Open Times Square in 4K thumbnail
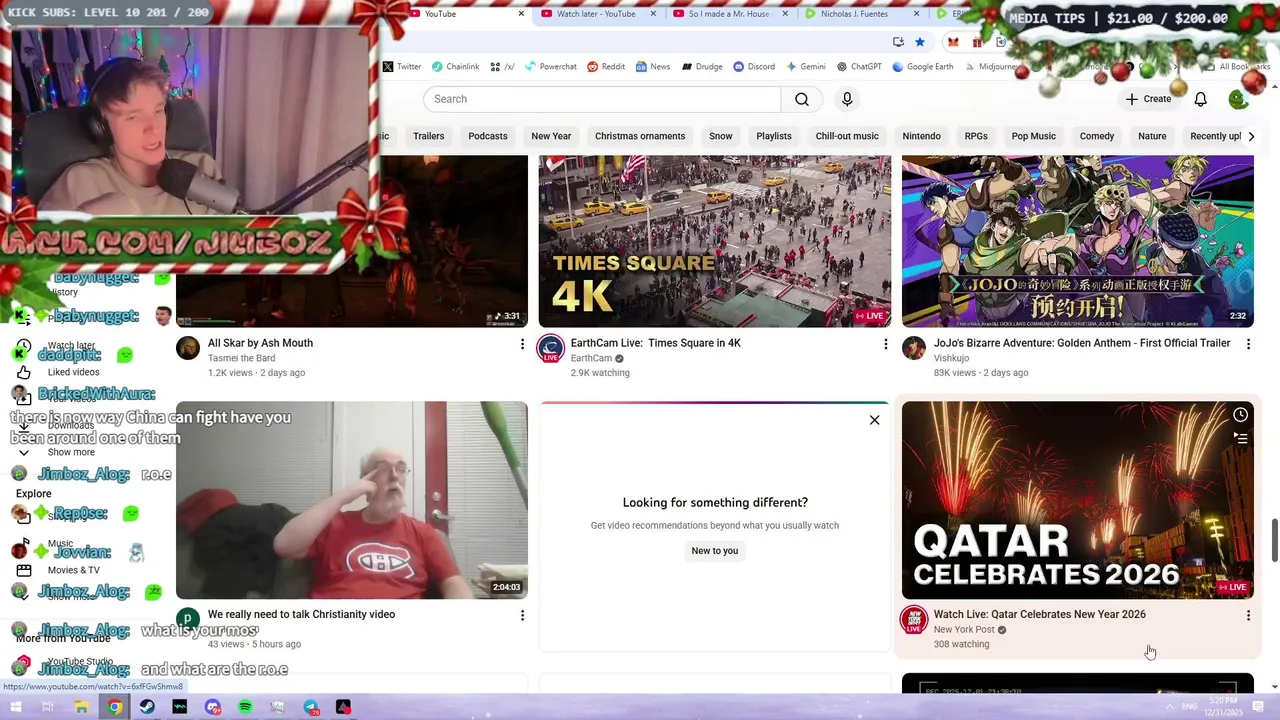This screenshot has height=720, width=1280. 714,241
